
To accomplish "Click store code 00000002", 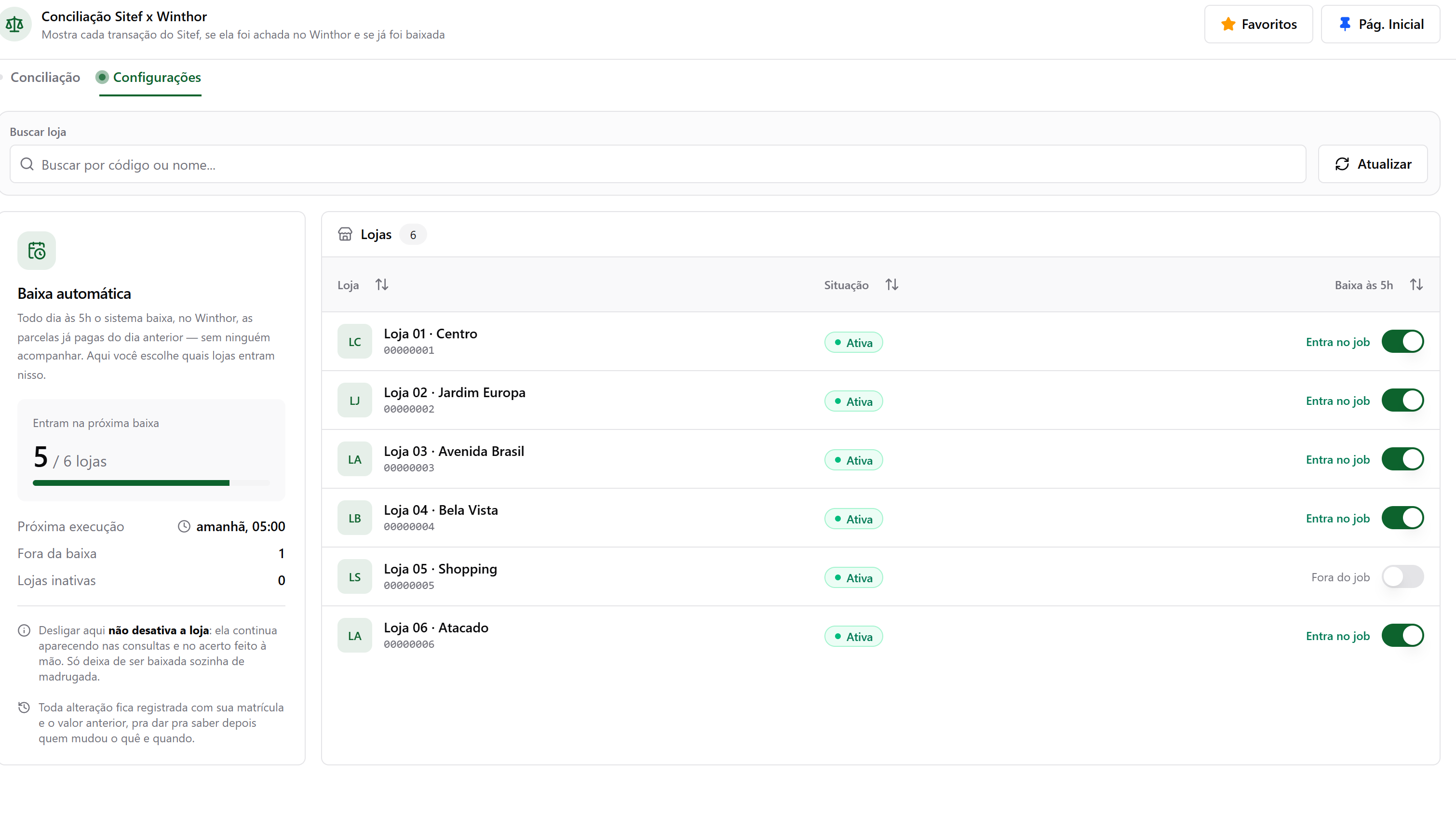I will coord(409,409).
